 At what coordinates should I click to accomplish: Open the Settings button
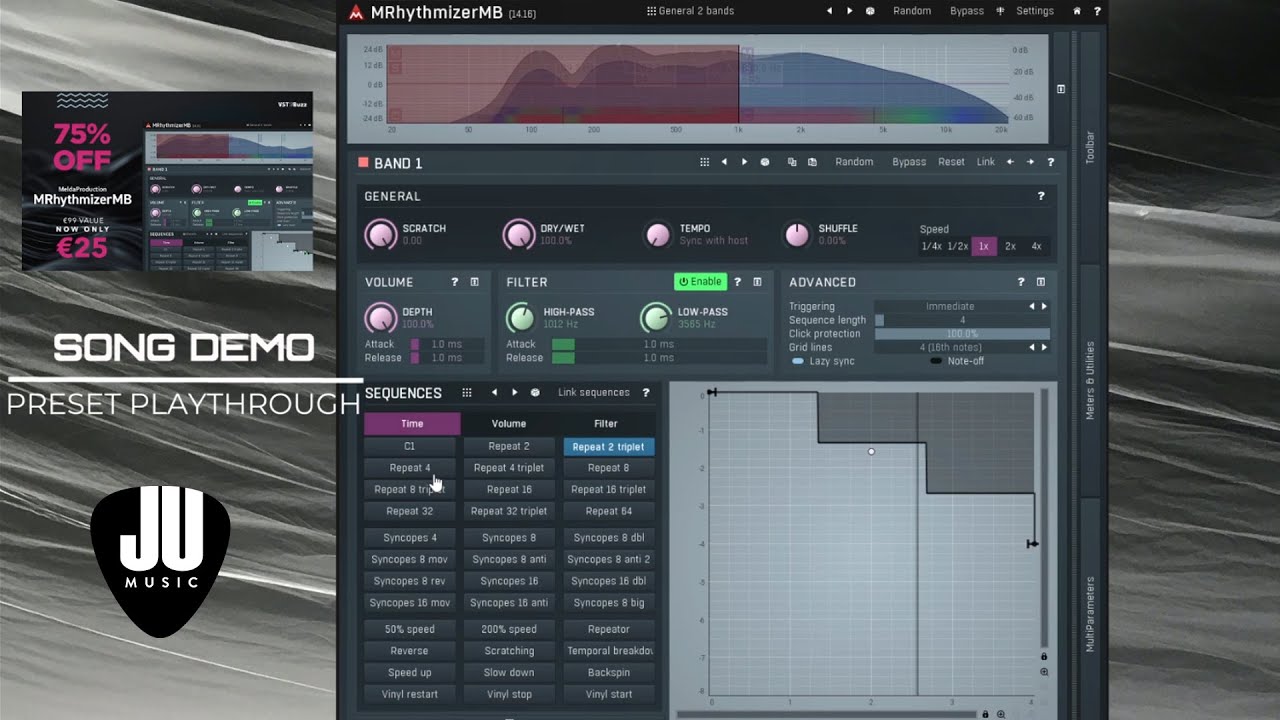[1035, 11]
